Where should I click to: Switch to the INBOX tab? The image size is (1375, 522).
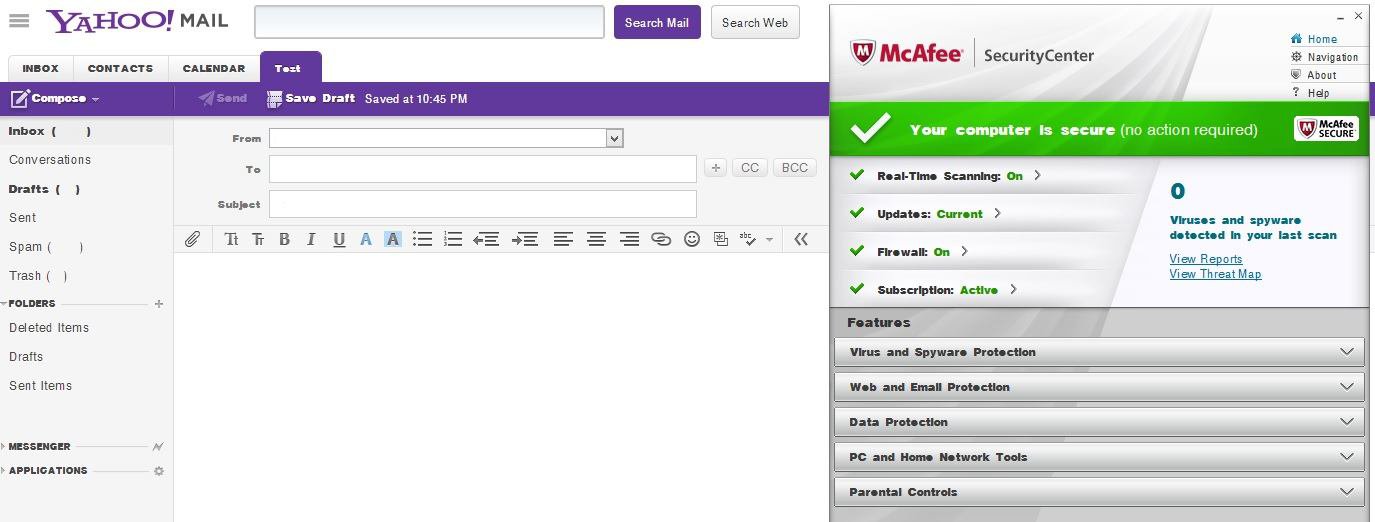point(41,69)
